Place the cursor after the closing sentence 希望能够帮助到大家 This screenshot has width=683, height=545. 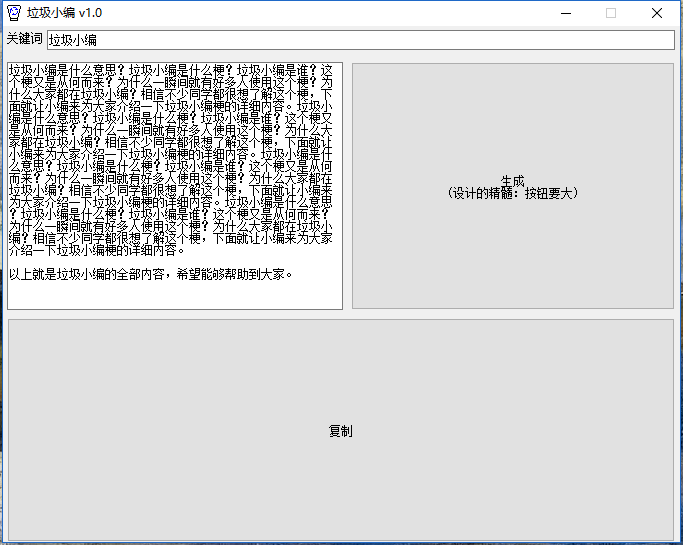click(294, 274)
